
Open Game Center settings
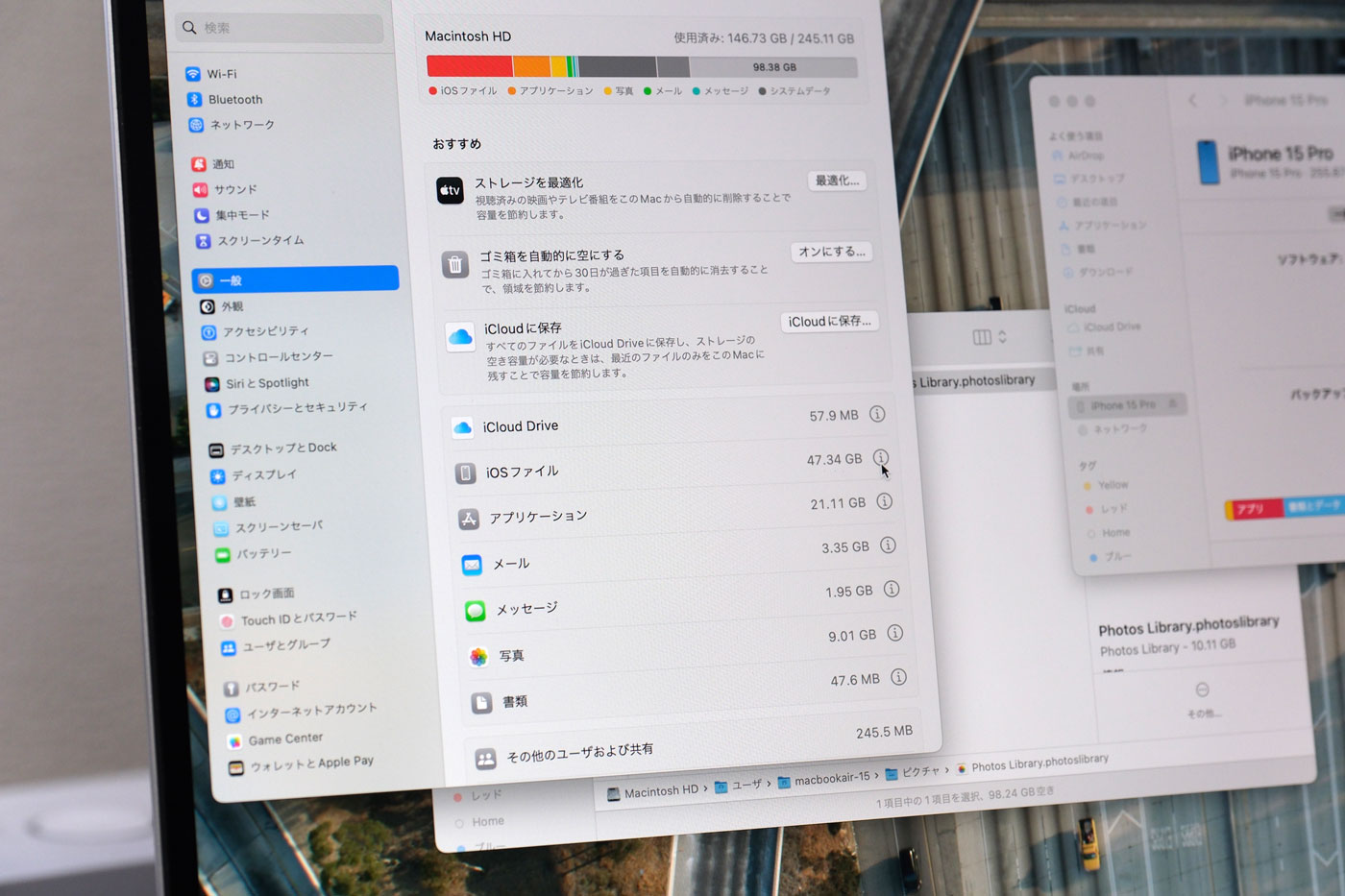pos(276,740)
